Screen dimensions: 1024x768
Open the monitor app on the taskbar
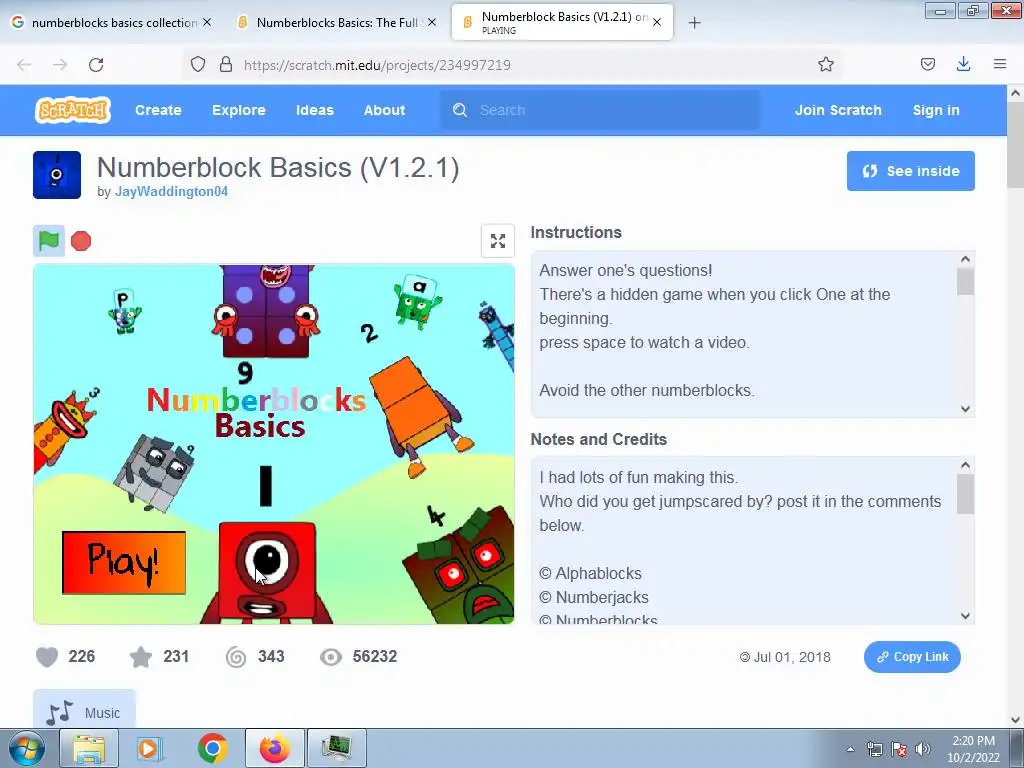[x=337, y=748]
